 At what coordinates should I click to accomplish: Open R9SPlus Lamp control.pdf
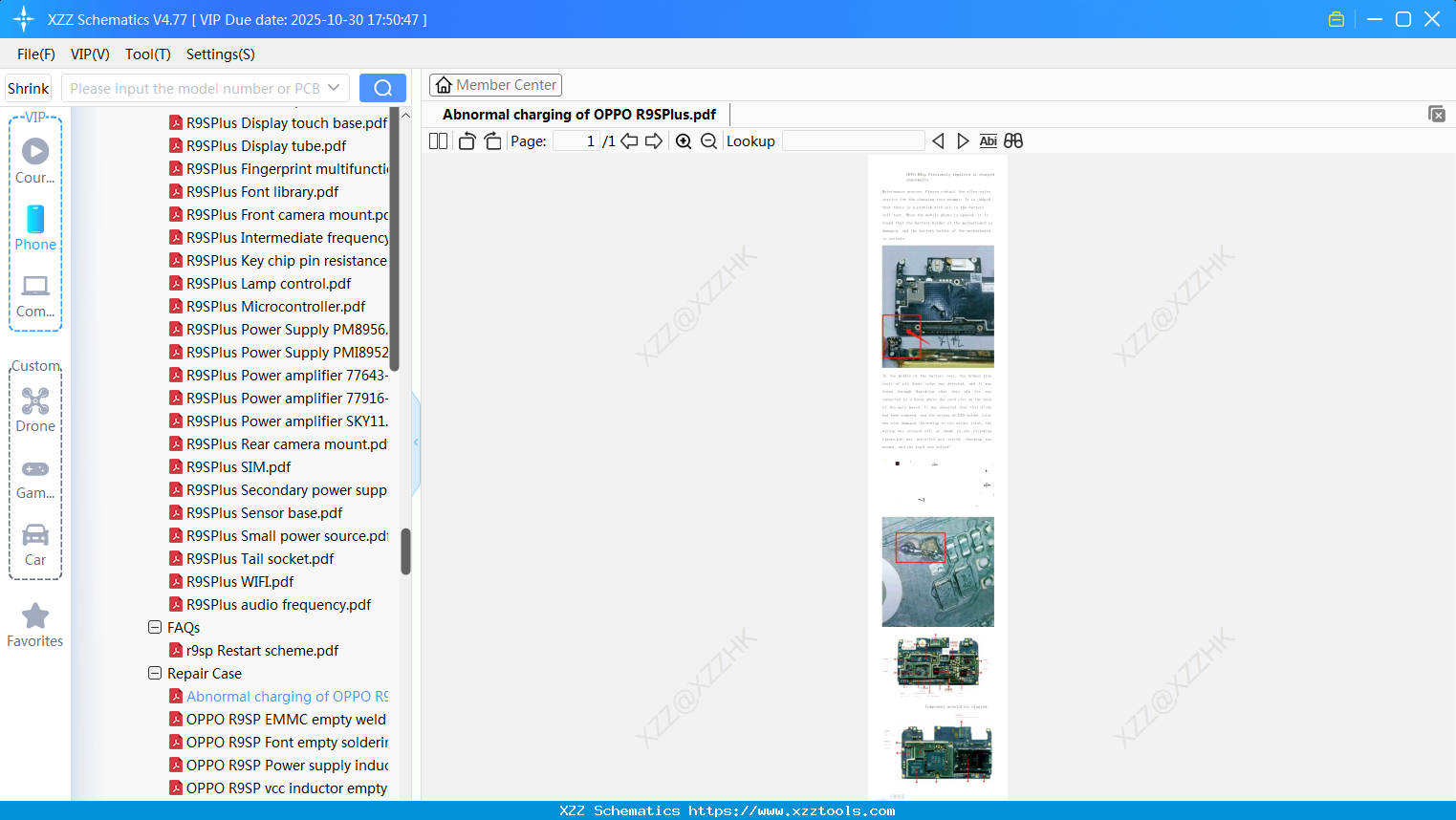click(x=269, y=284)
